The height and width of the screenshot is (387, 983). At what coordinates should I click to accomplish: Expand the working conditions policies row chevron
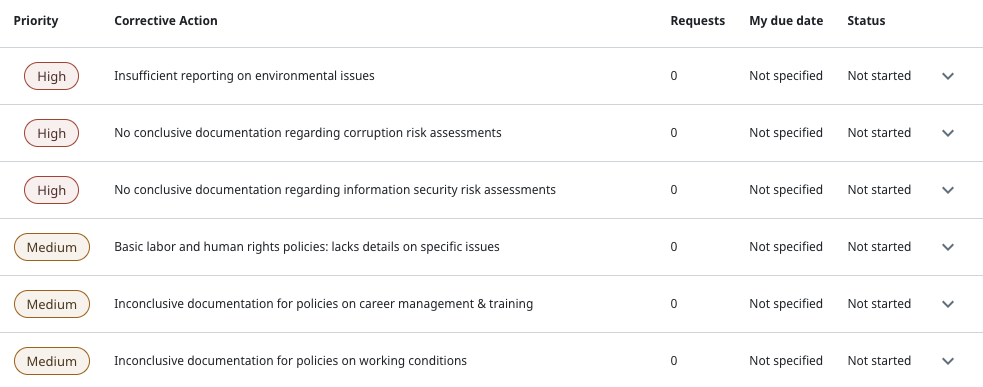click(947, 361)
